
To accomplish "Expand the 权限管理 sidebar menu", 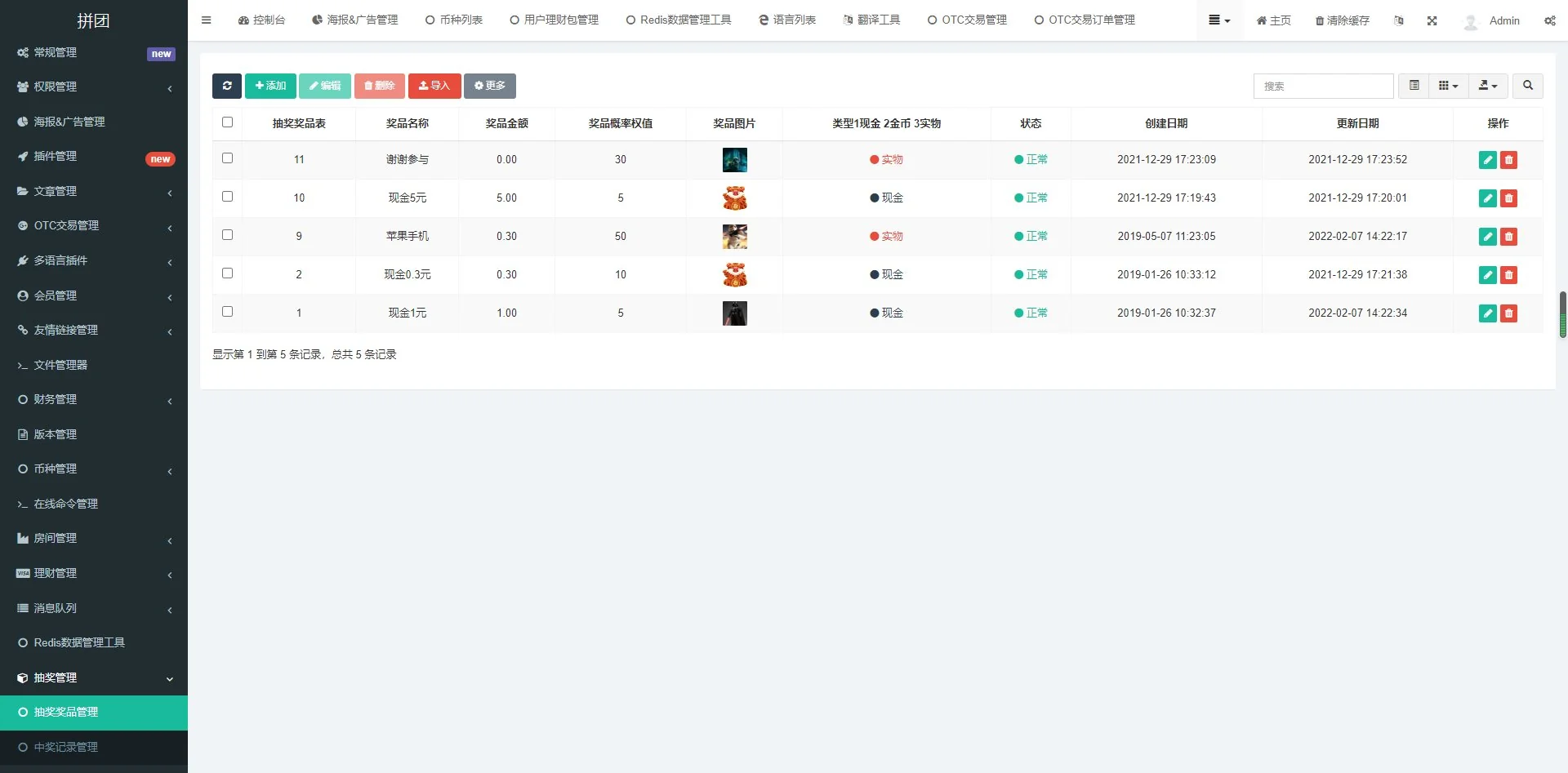I will pyautogui.click(x=94, y=87).
